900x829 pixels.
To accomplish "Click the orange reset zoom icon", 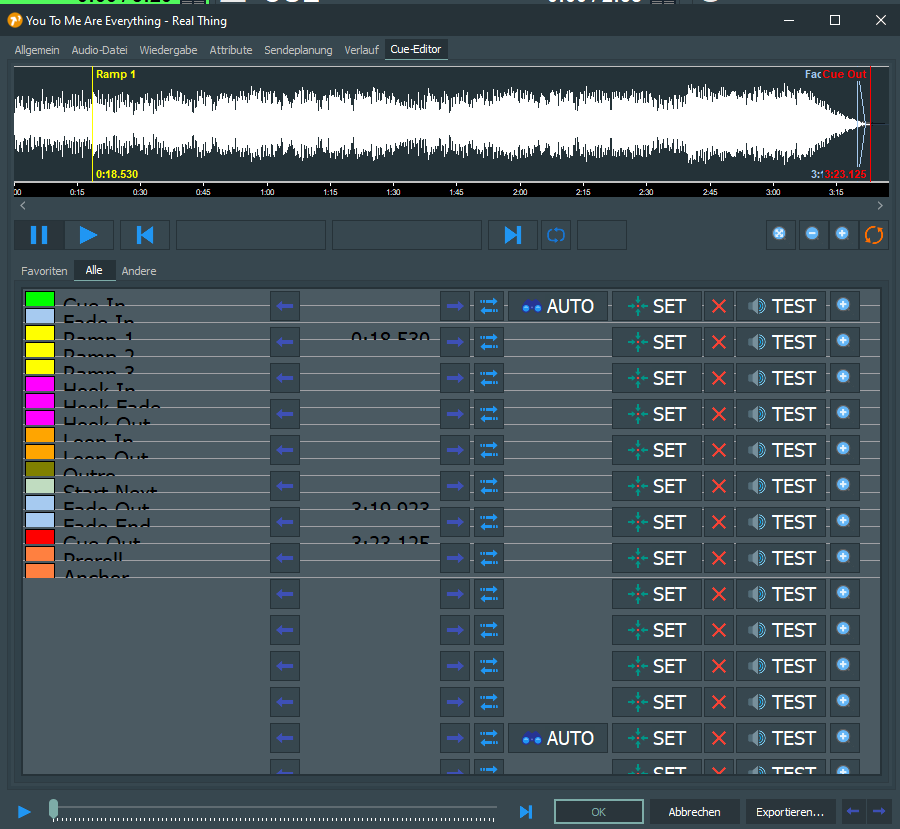I will 874,234.
